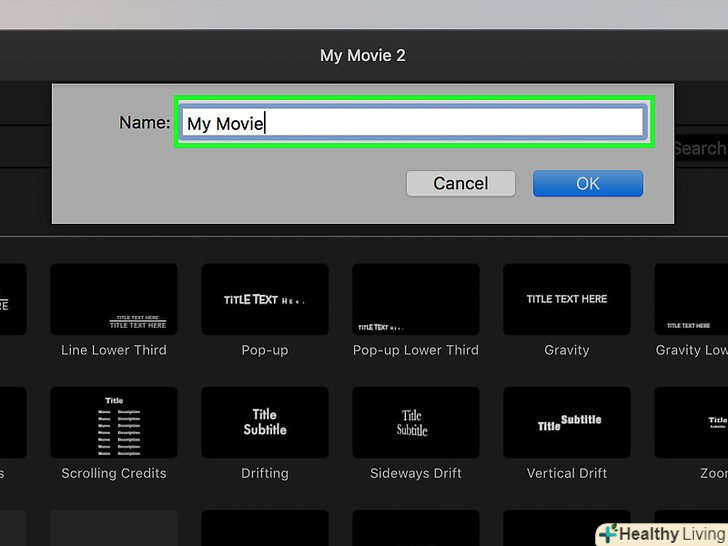Select the Gravity Lower Third title thumbnail

pos(691,299)
